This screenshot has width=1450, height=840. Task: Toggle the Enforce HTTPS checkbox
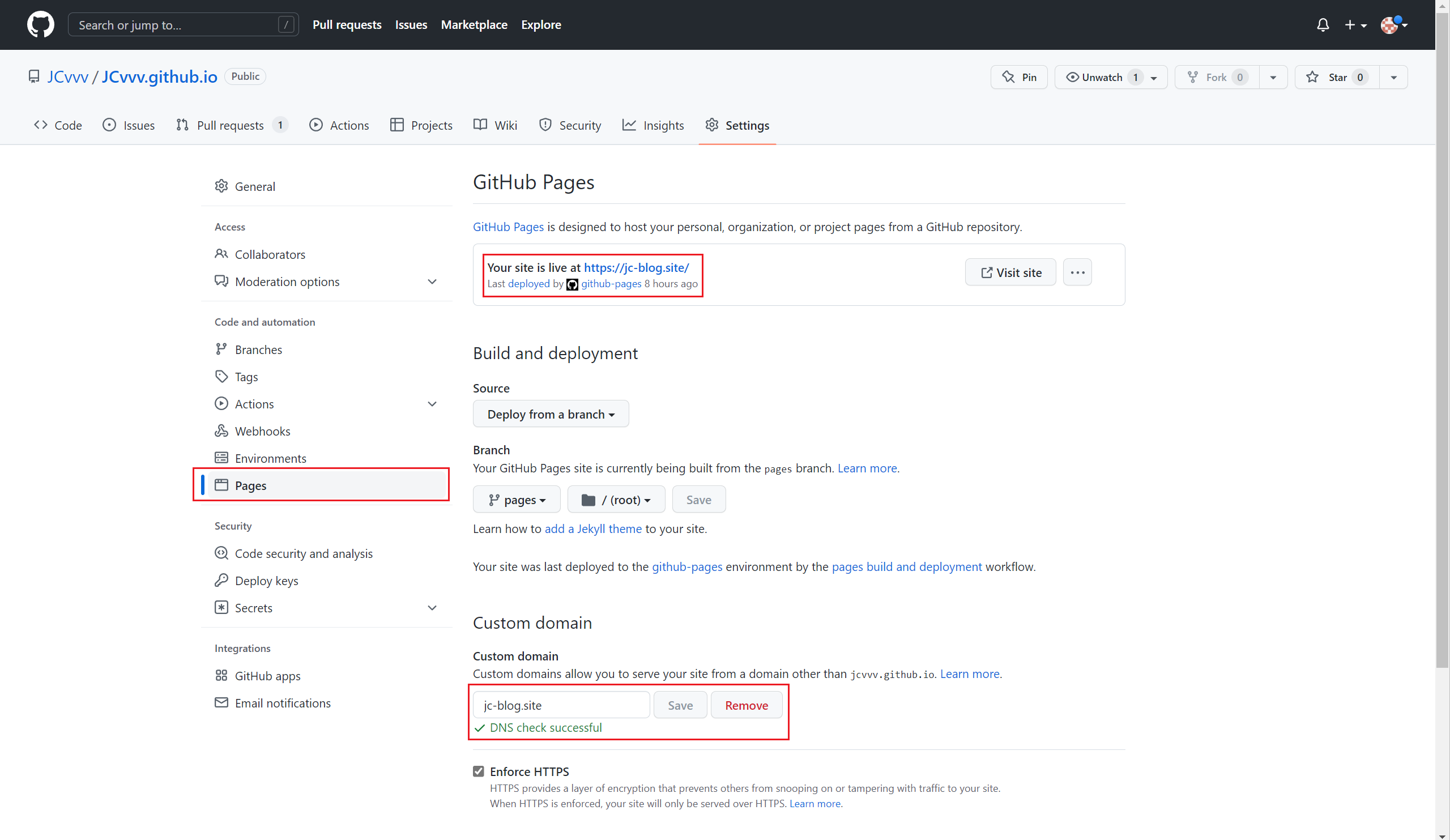click(x=478, y=771)
